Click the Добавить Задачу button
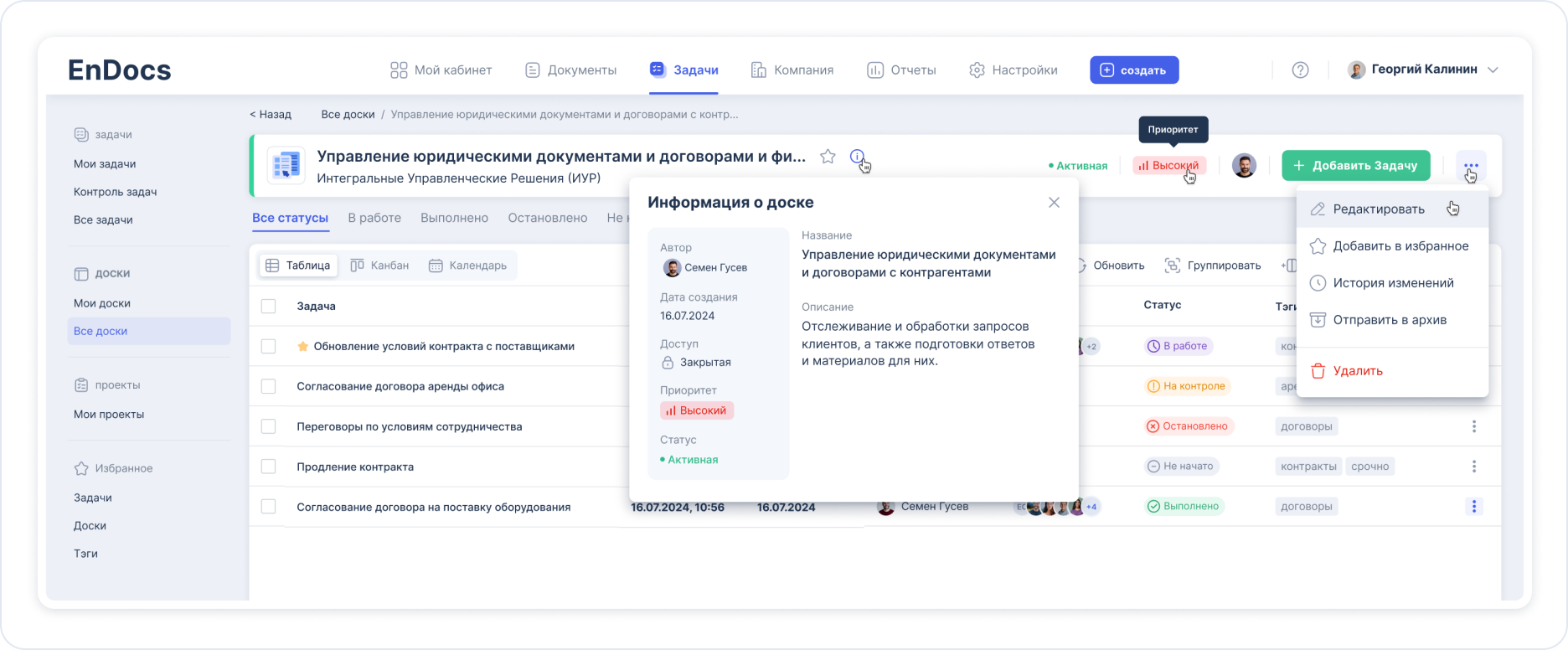This screenshot has width=1568, height=650. pyautogui.click(x=1356, y=166)
